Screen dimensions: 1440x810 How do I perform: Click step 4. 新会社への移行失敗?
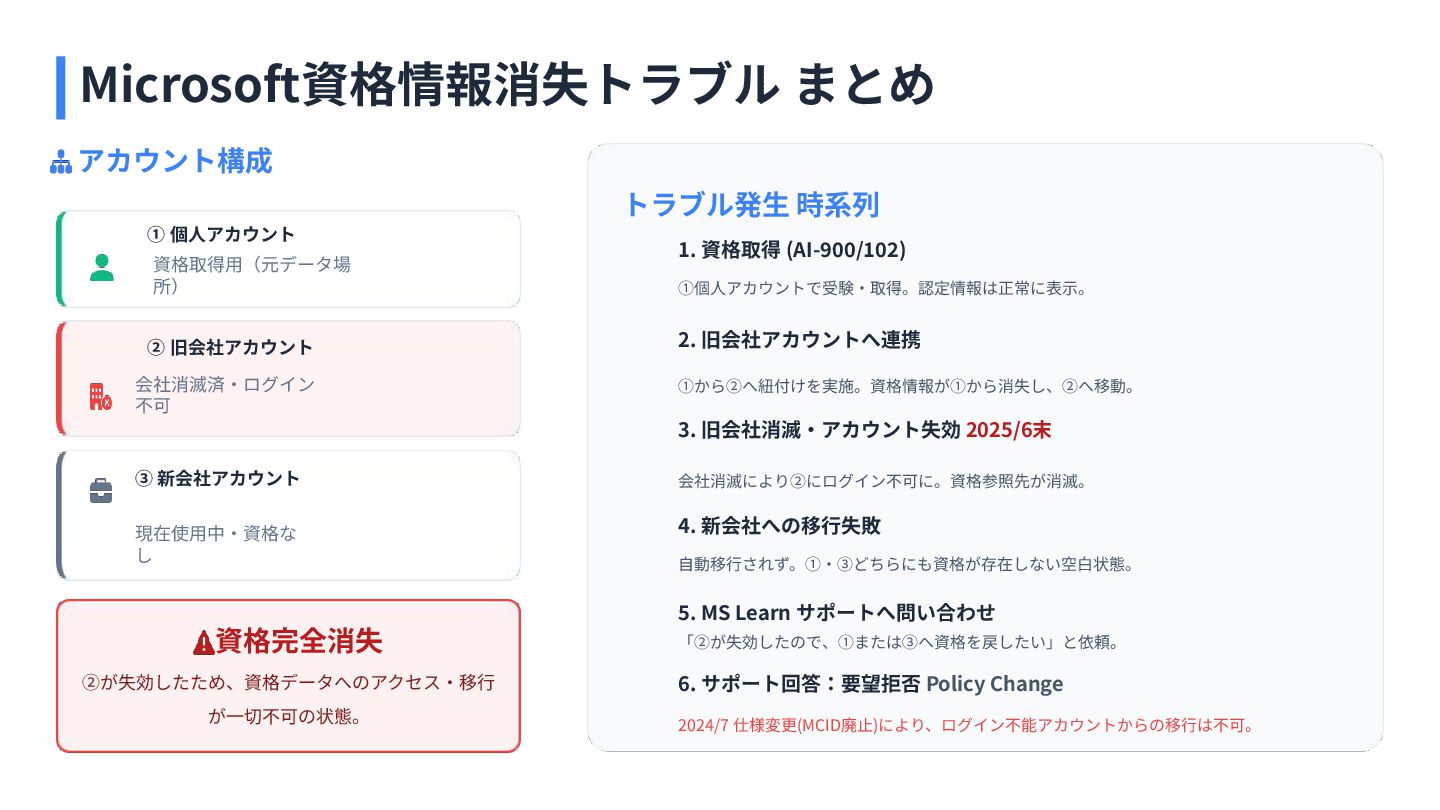[x=779, y=526]
